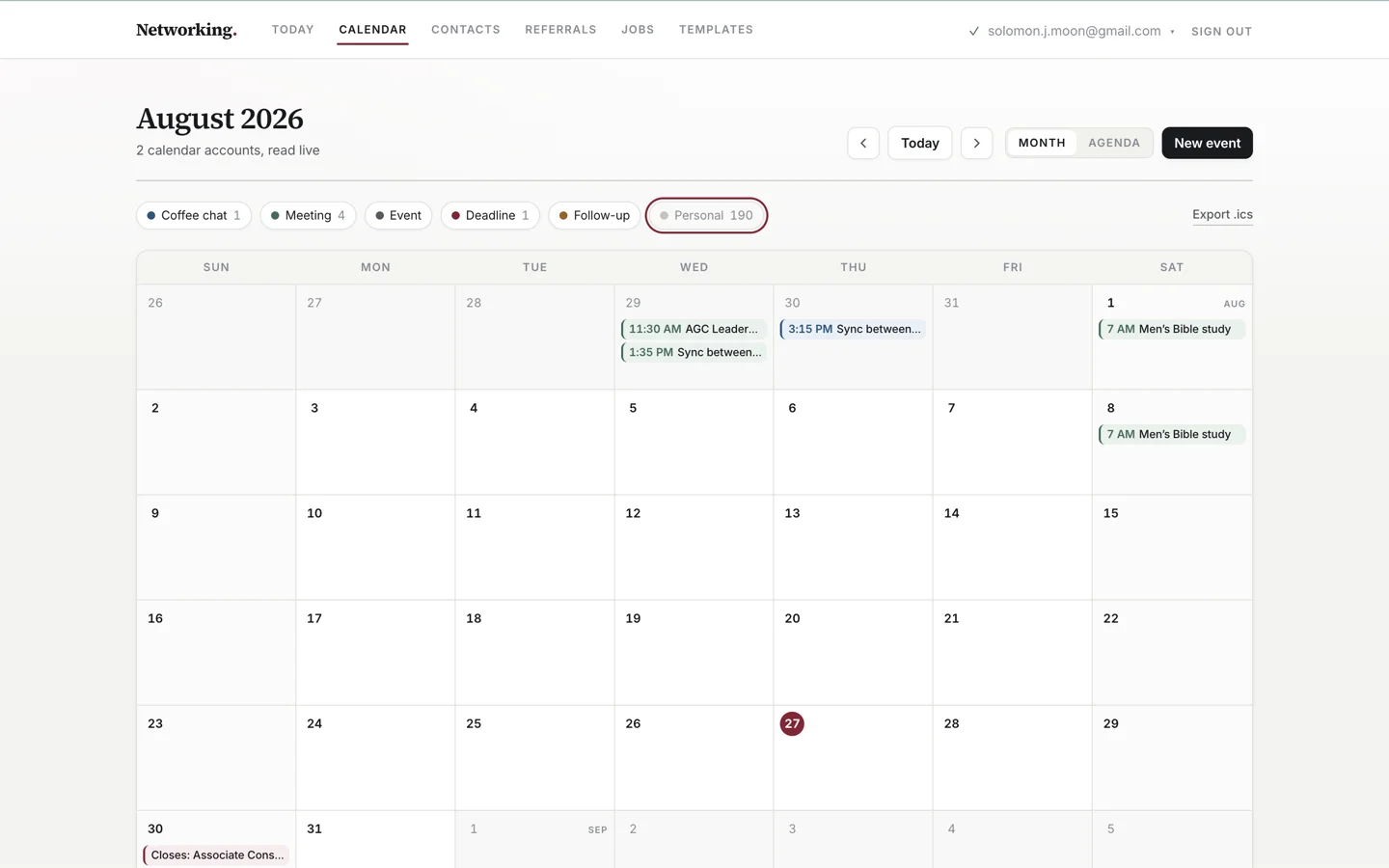Open the Calendar tab
1389x868 pixels.
point(372,30)
